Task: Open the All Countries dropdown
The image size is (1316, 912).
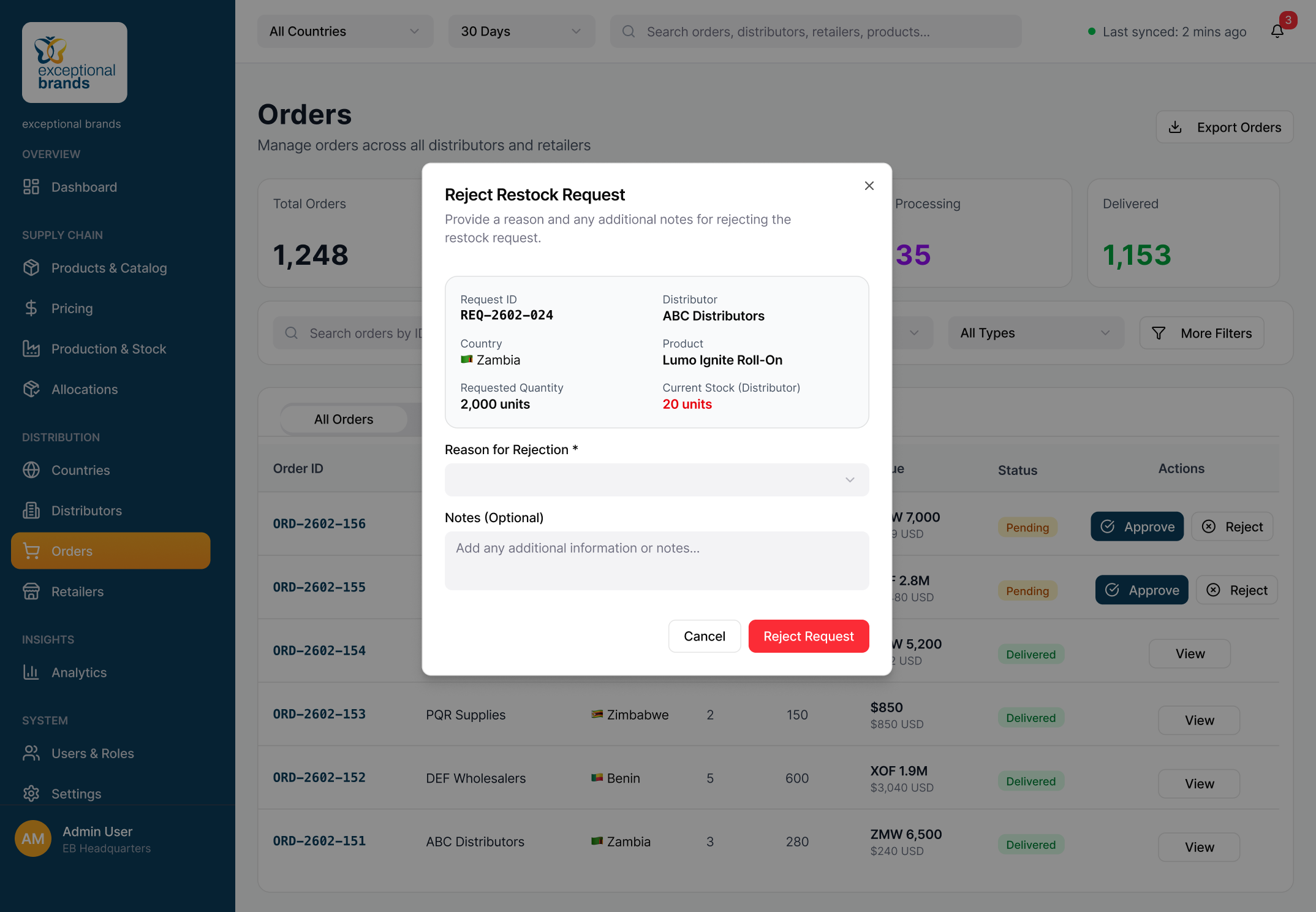Action: point(346,31)
